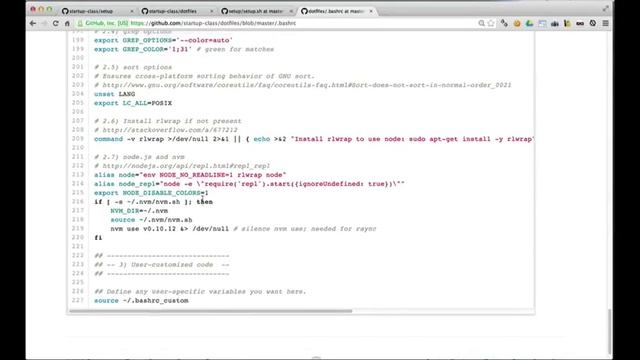Select line number 216

click(x=78, y=202)
